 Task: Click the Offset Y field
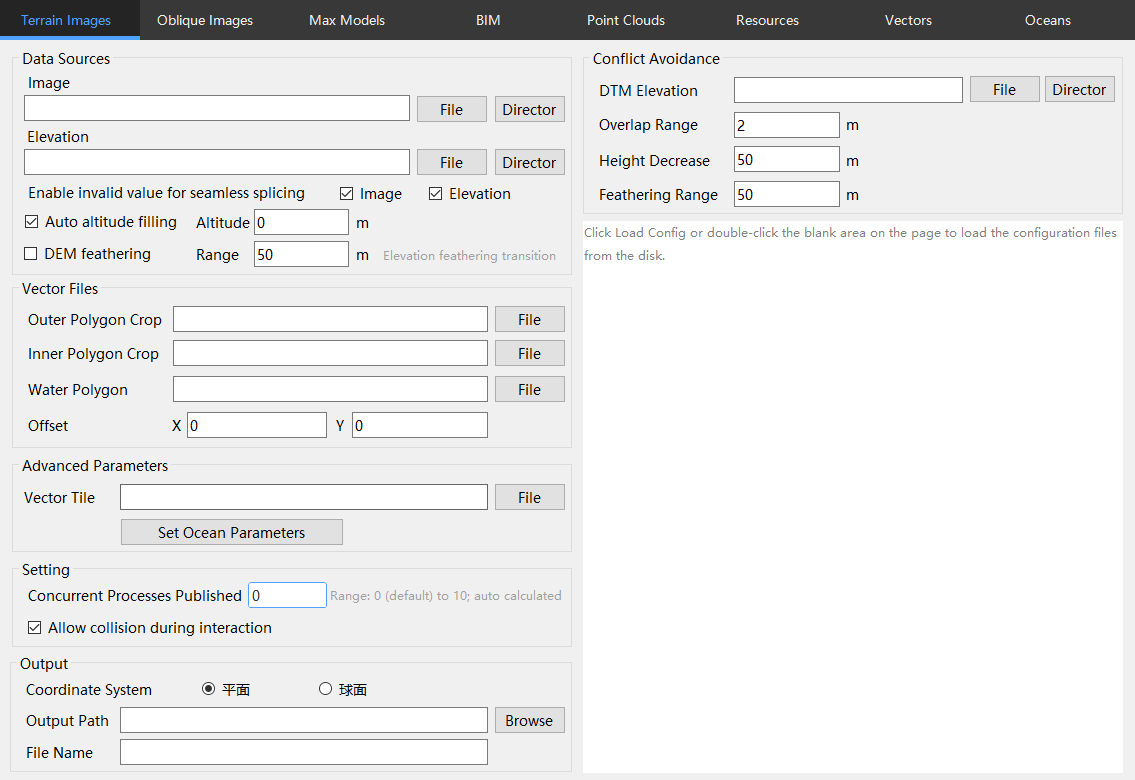[x=420, y=425]
